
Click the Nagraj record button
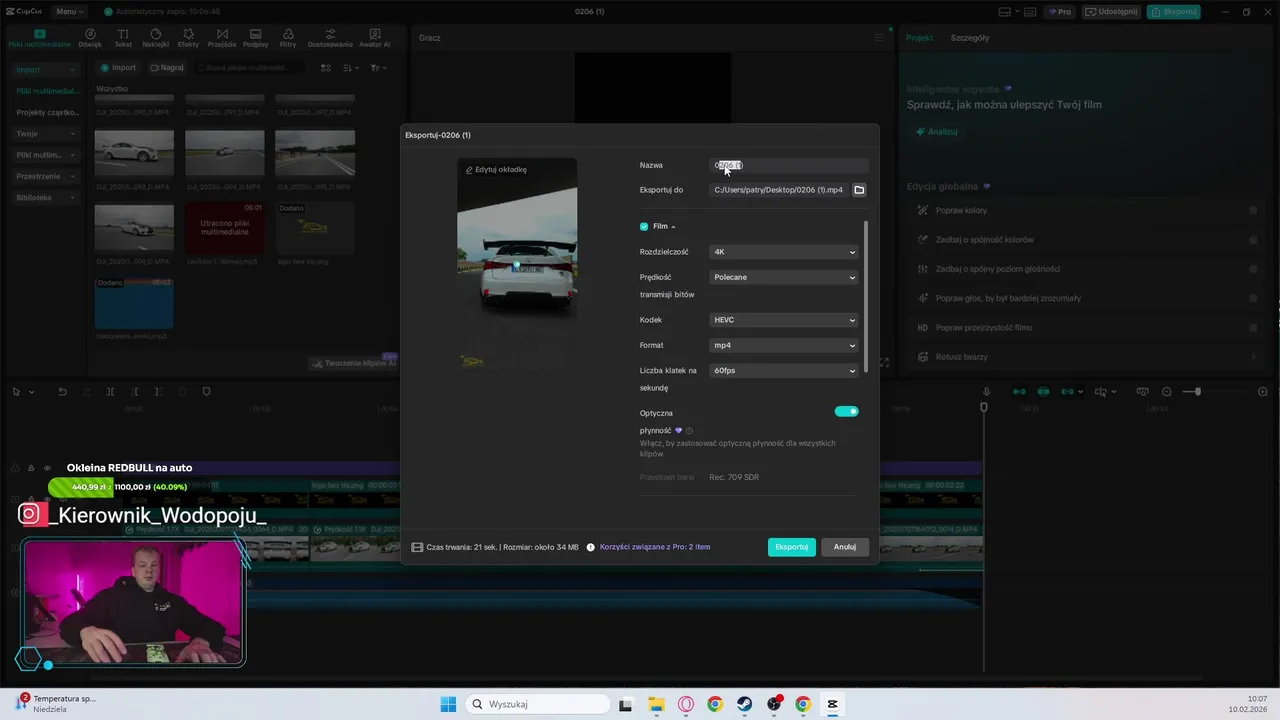point(167,68)
